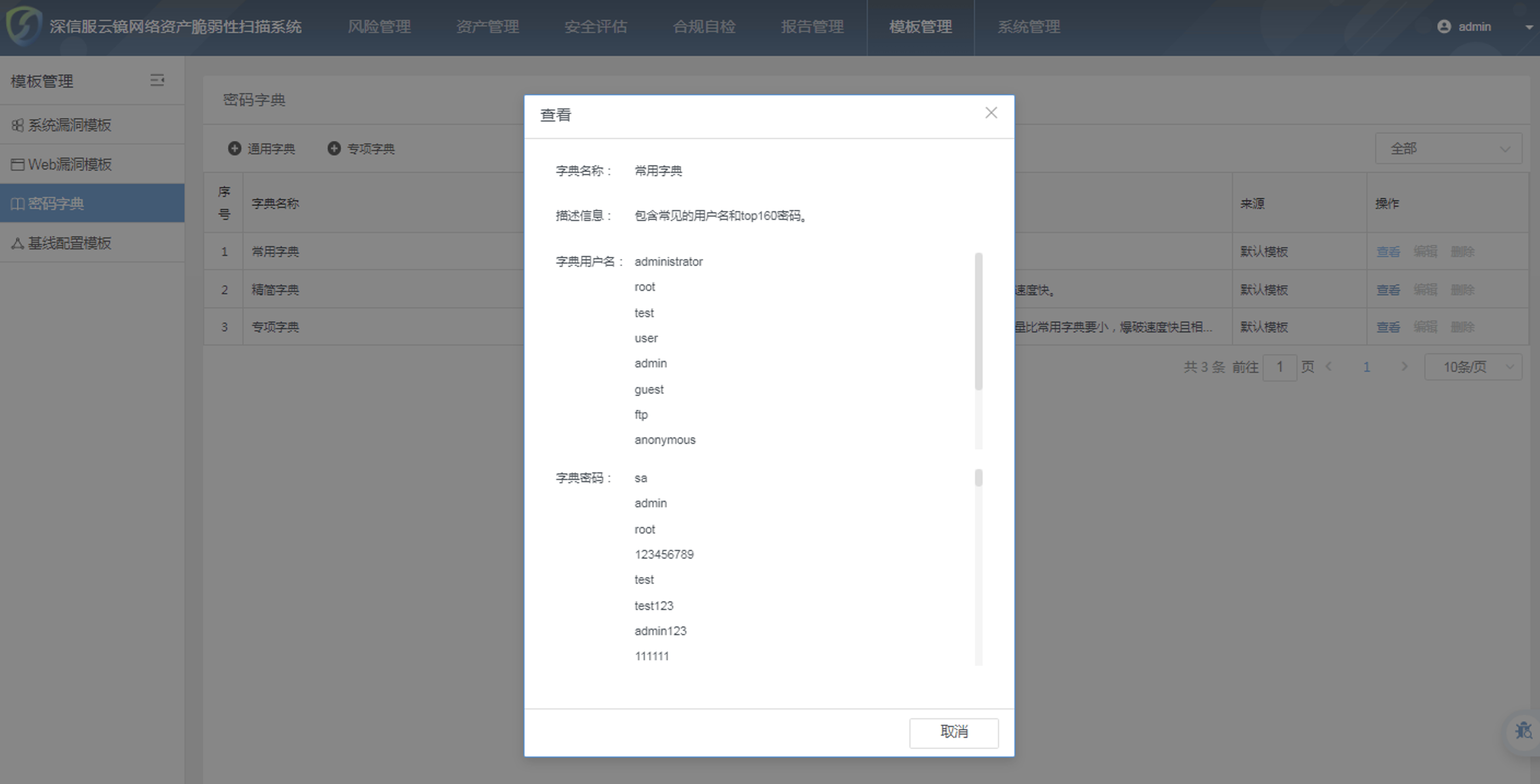Open the 系统管理 menu
Viewport: 1540px width, 784px height.
pos(1028,27)
